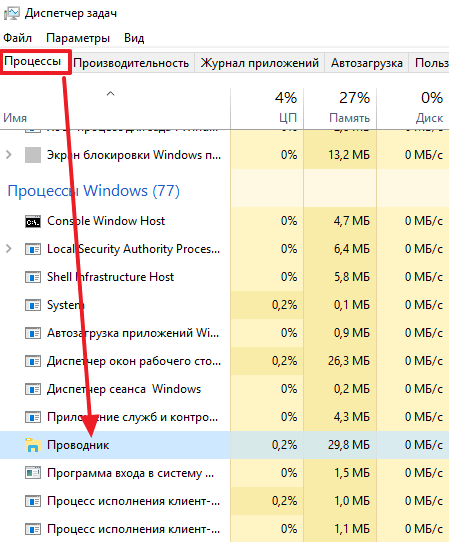This screenshot has height=542, width=449.
Task: Open the Файл menu
Action: (17, 38)
